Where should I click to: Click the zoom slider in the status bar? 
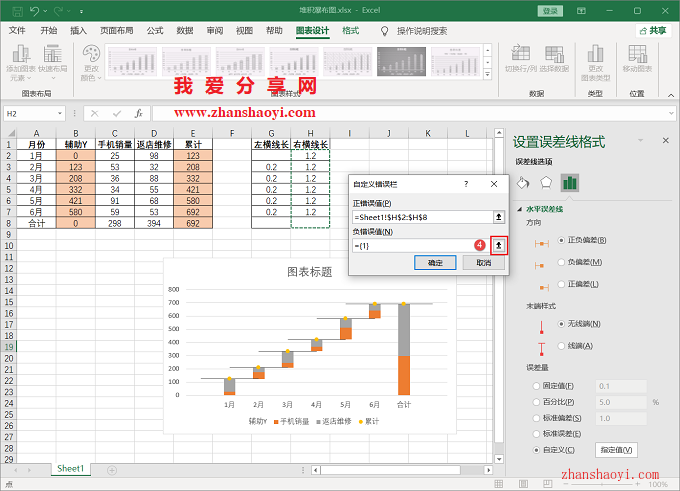point(600,484)
